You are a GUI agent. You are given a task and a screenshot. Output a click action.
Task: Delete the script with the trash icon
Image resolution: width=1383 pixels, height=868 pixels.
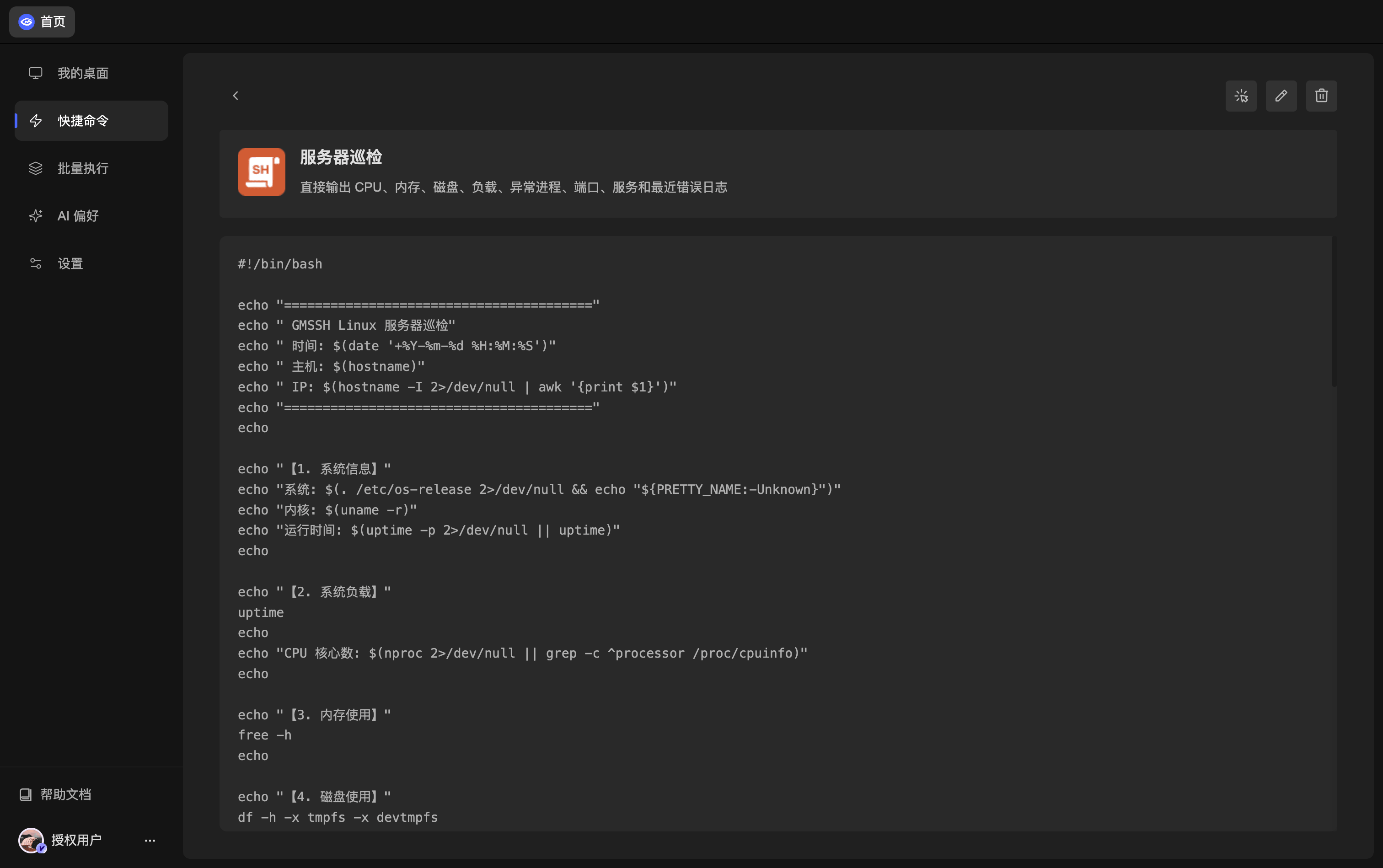click(x=1322, y=96)
